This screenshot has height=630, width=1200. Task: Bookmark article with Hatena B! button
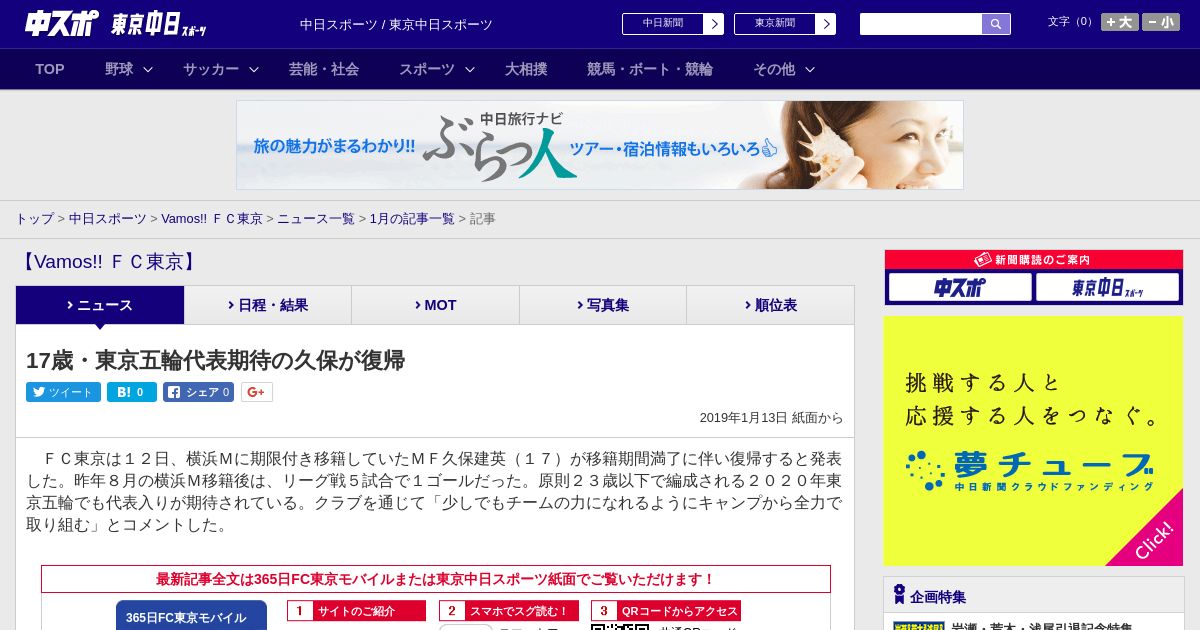coord(132,392)
